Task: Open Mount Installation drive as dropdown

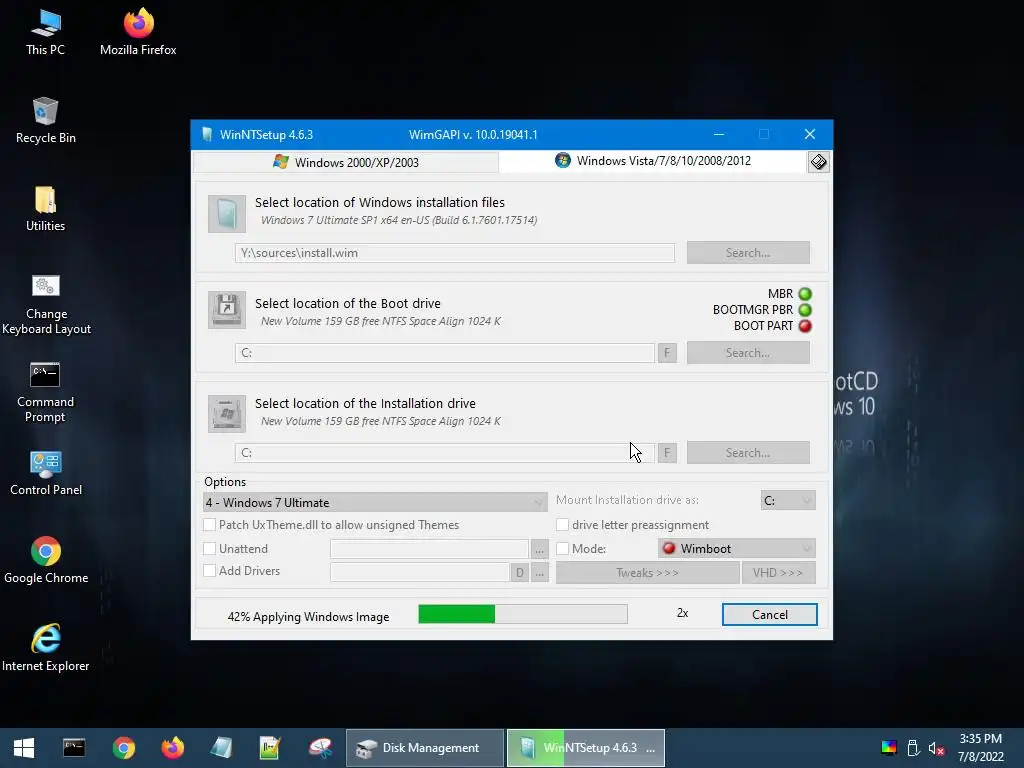Action: [x=788, y=500]
